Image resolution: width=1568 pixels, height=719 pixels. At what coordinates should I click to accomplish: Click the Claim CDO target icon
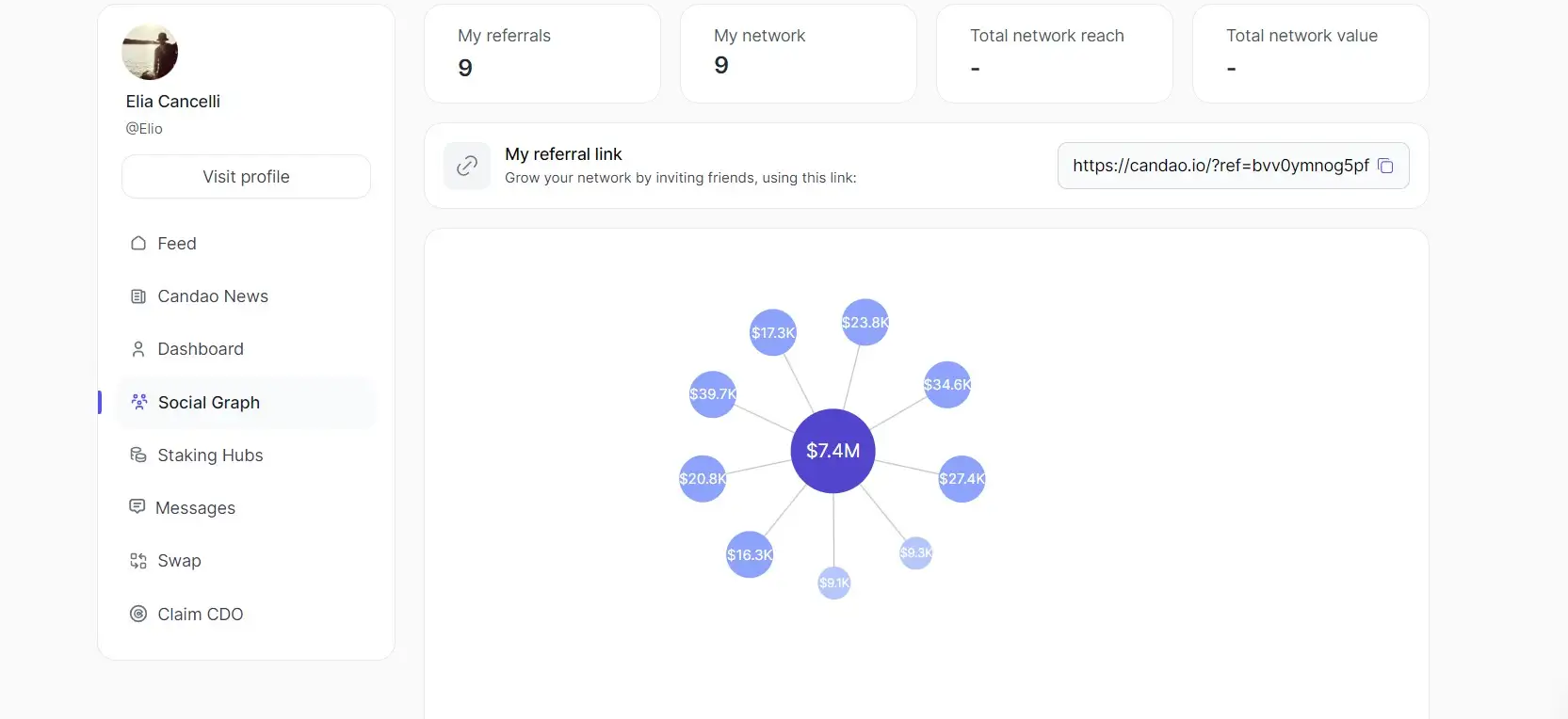coord(138,615)
